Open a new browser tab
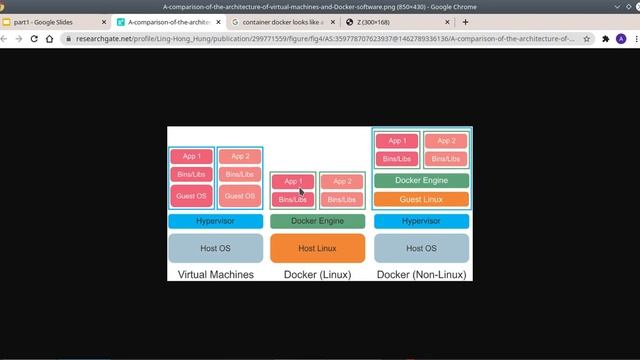The image size is (640, 360). 465,22
